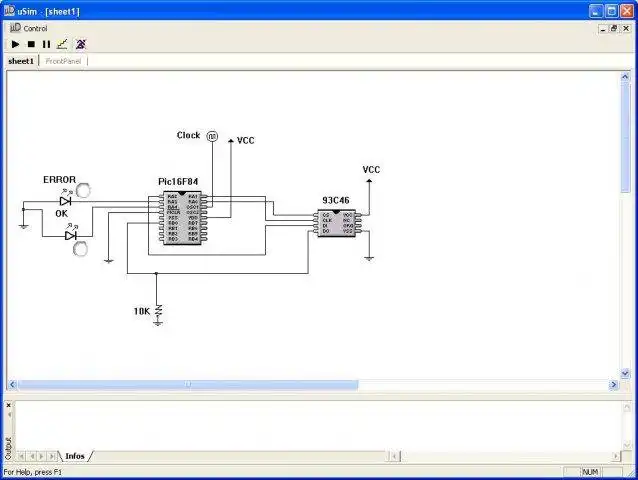Restore the inner sheet1 document window
The image size is (638, 480).
click(614, 28)
